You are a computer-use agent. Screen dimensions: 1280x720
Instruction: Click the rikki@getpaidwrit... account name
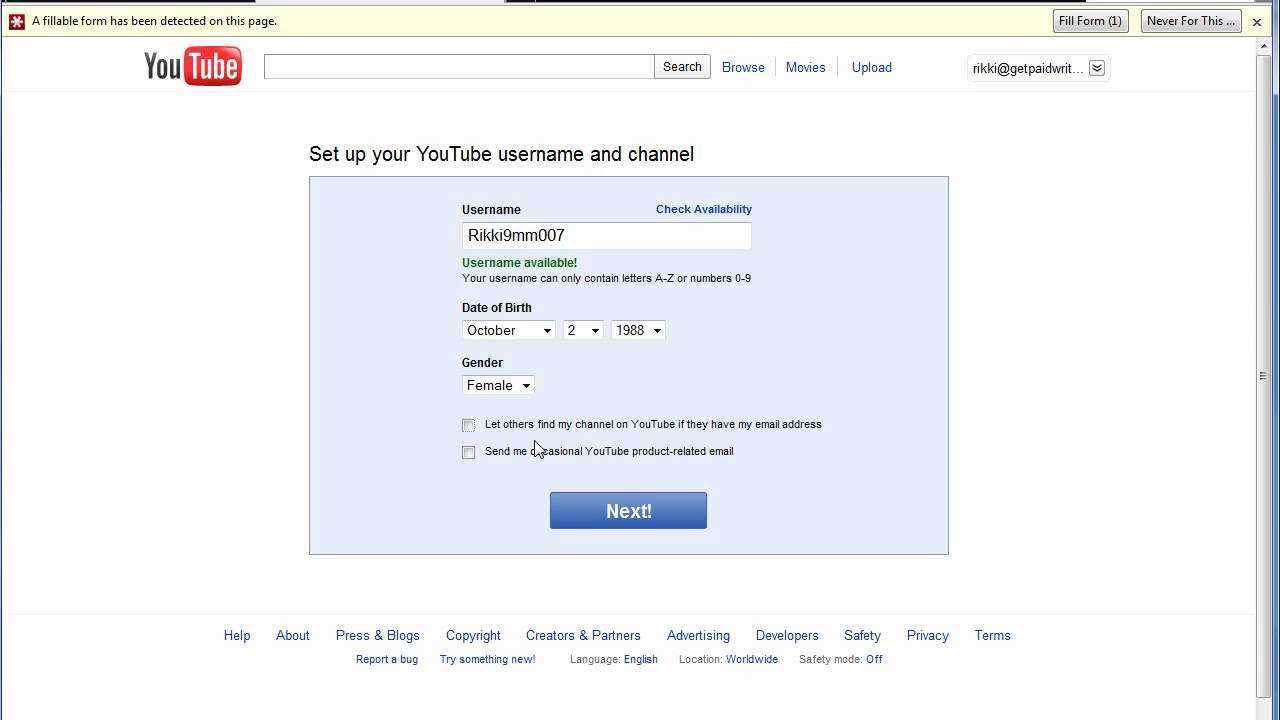[x=1028, y=68]
